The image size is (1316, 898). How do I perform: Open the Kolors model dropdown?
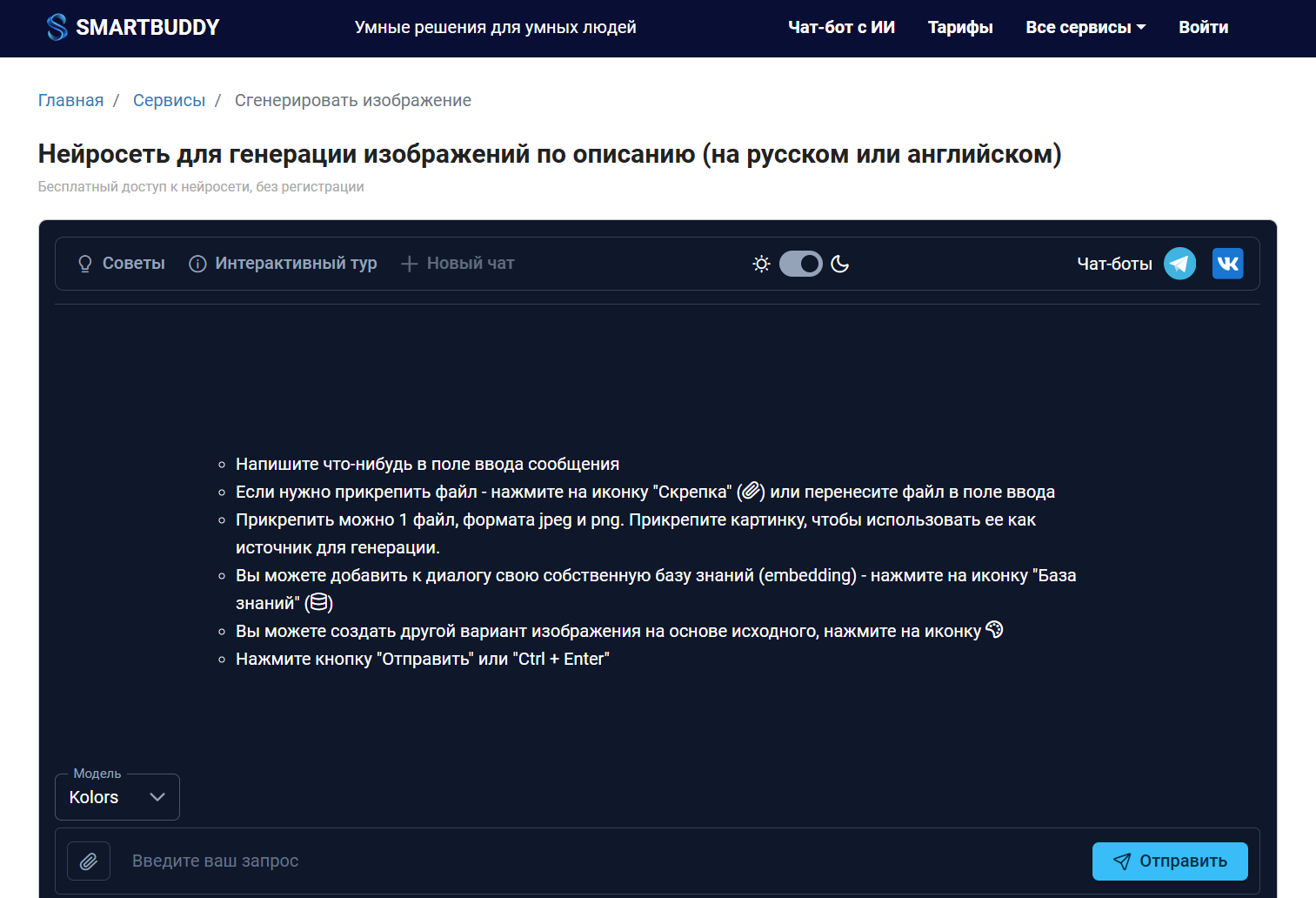click(117, 797)
